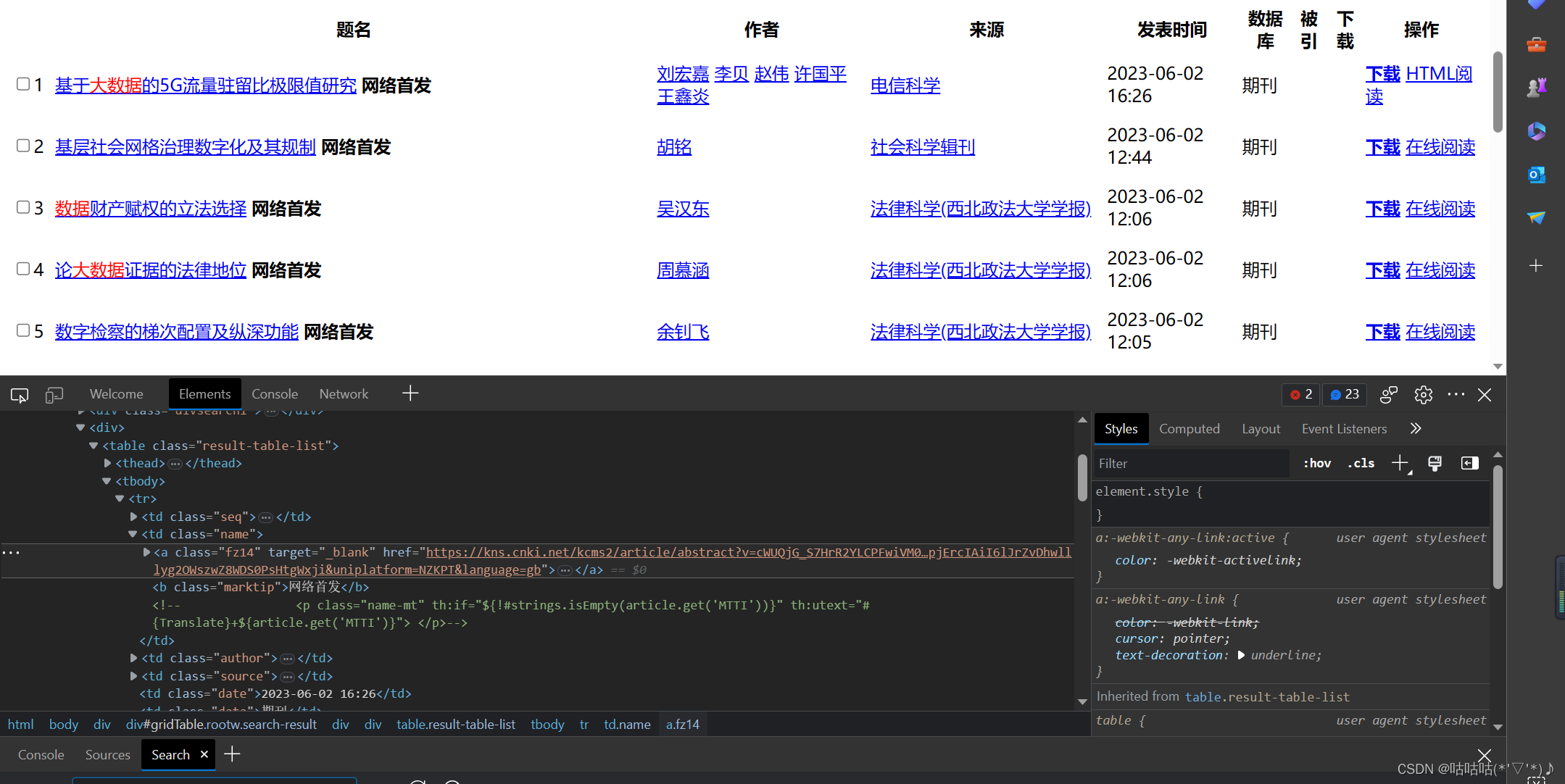Open DevTools settings gear
The width and height of the screenshot is (1565, 784).
coord(1423,395)
